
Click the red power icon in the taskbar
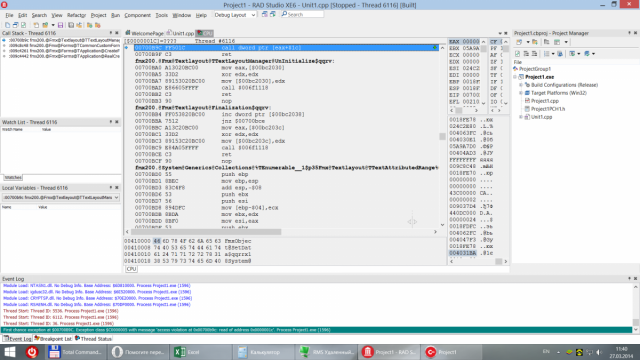pyautogui.click(x=32, y=352)
